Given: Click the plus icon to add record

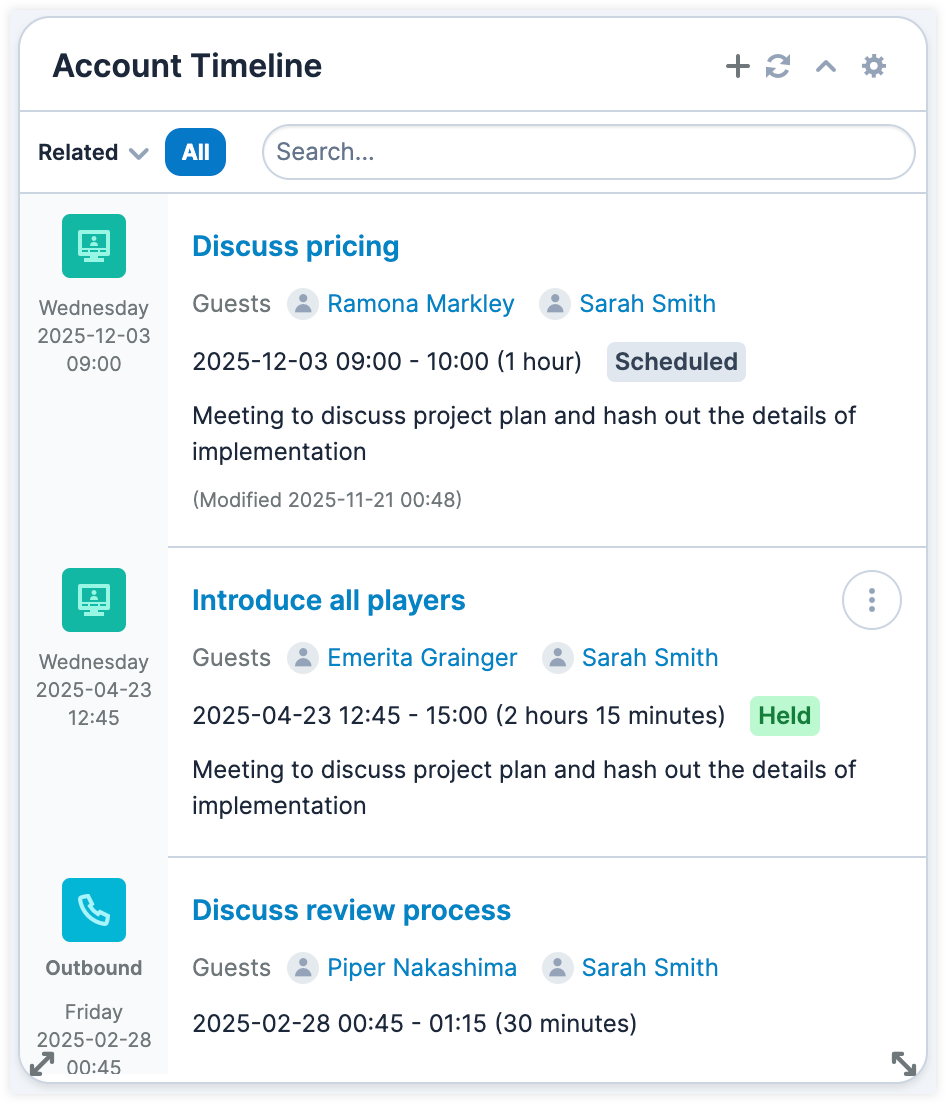Looking at the screenshot, I should [x=737, y=67].
